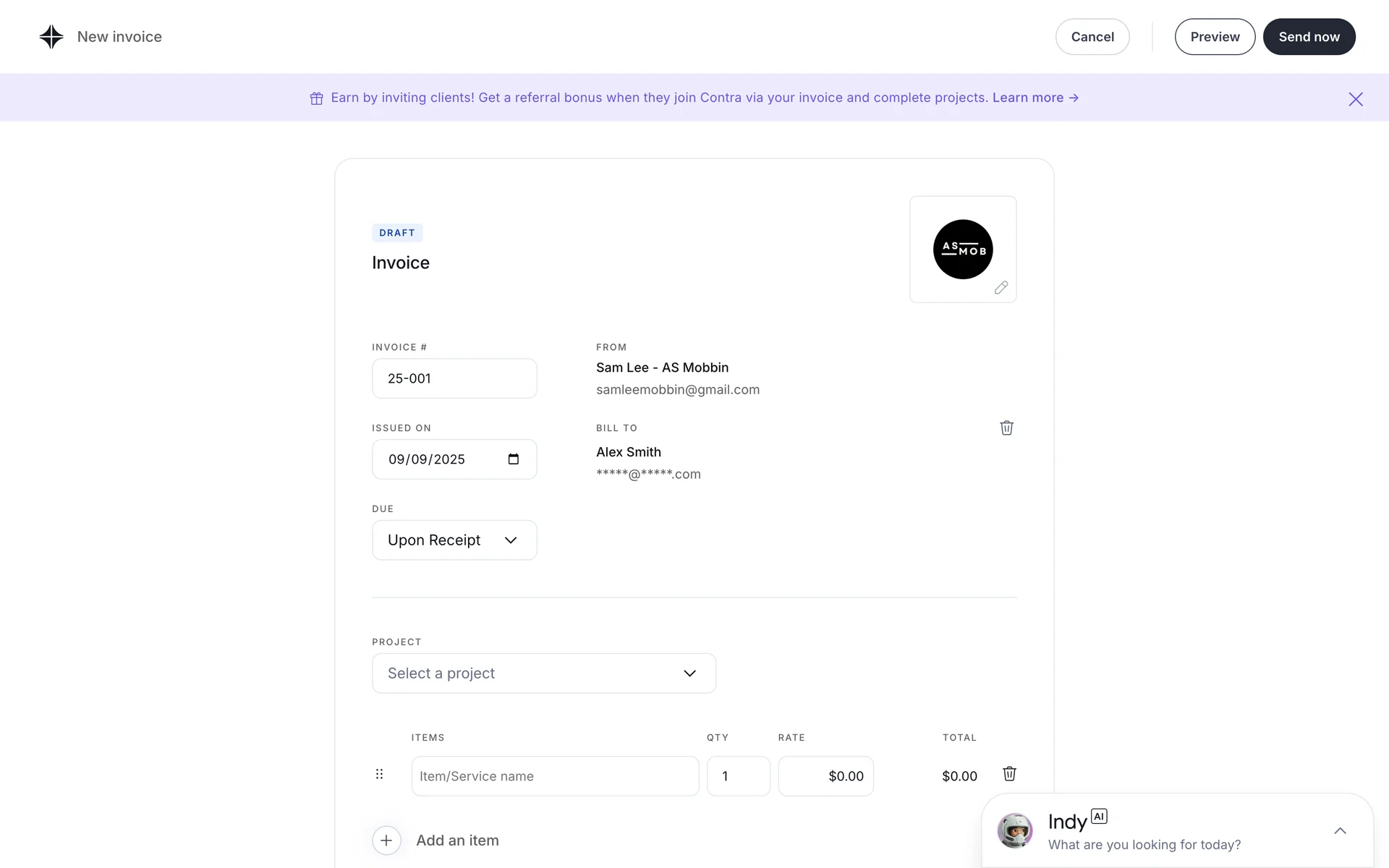Open the Select a project dropdown
Viewport: 1389px width, 868px height.
tap(543, 673)
